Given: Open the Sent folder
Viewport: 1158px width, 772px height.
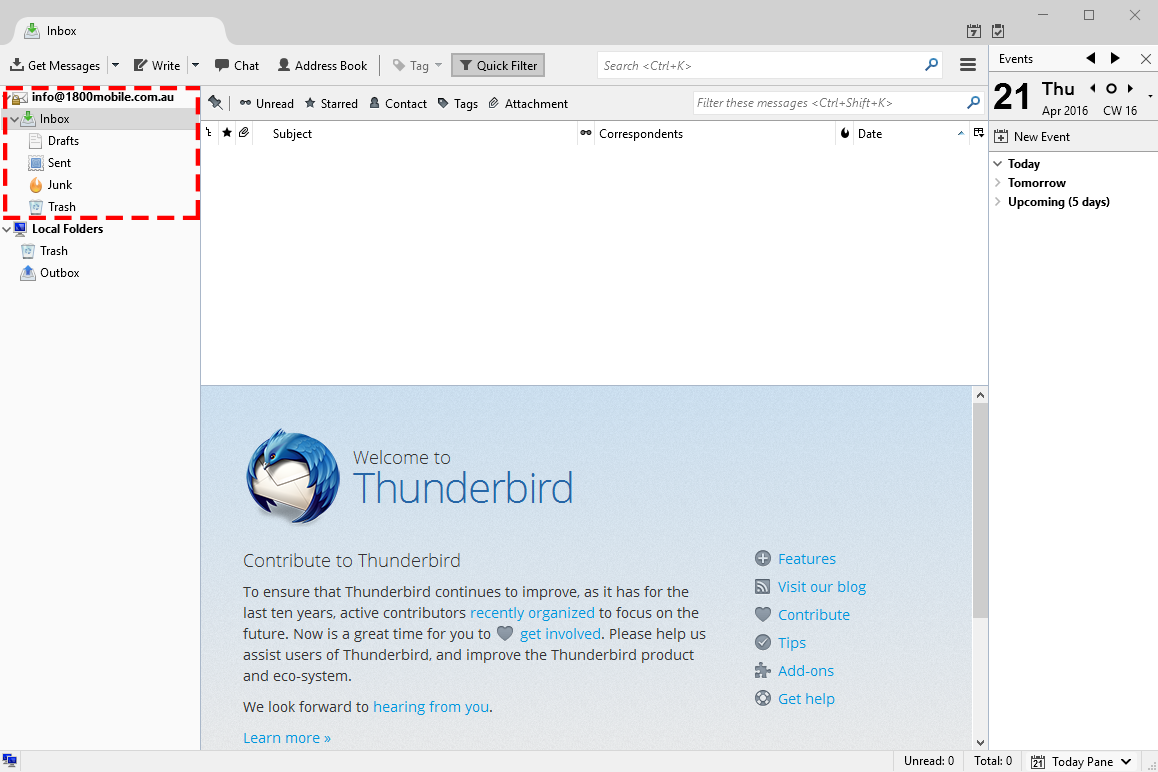Looking at the screenshot, I should [59, 163].
